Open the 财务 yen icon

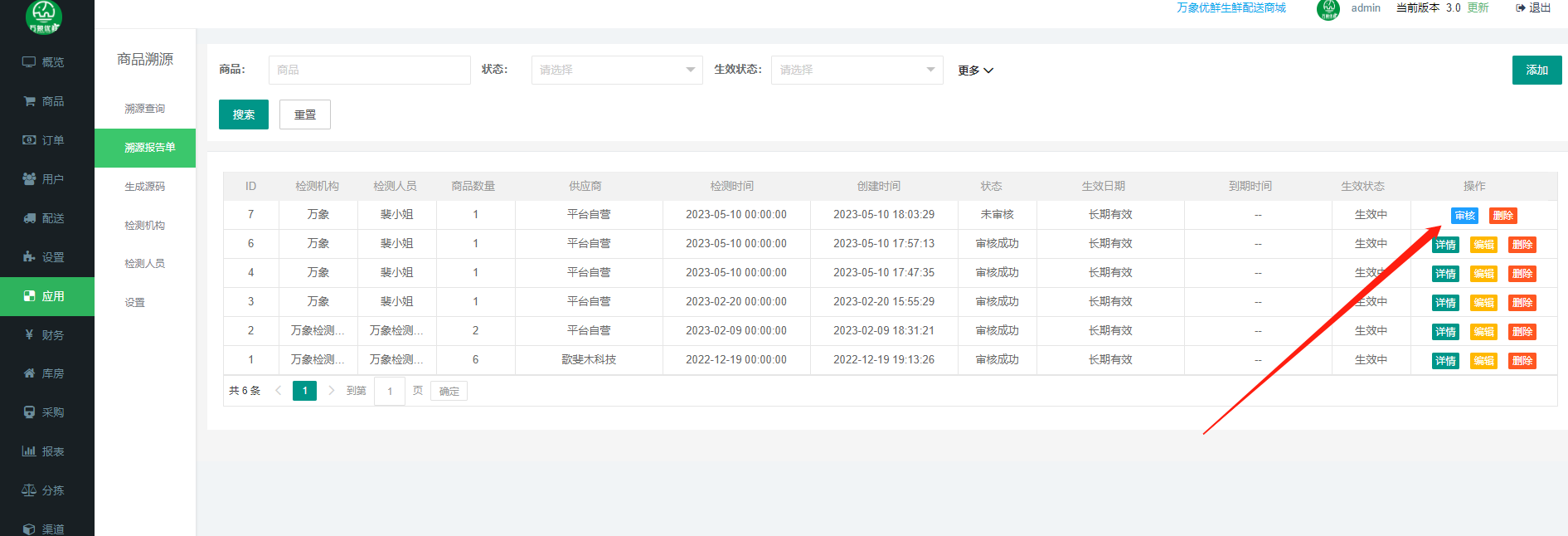click(29, 335)
